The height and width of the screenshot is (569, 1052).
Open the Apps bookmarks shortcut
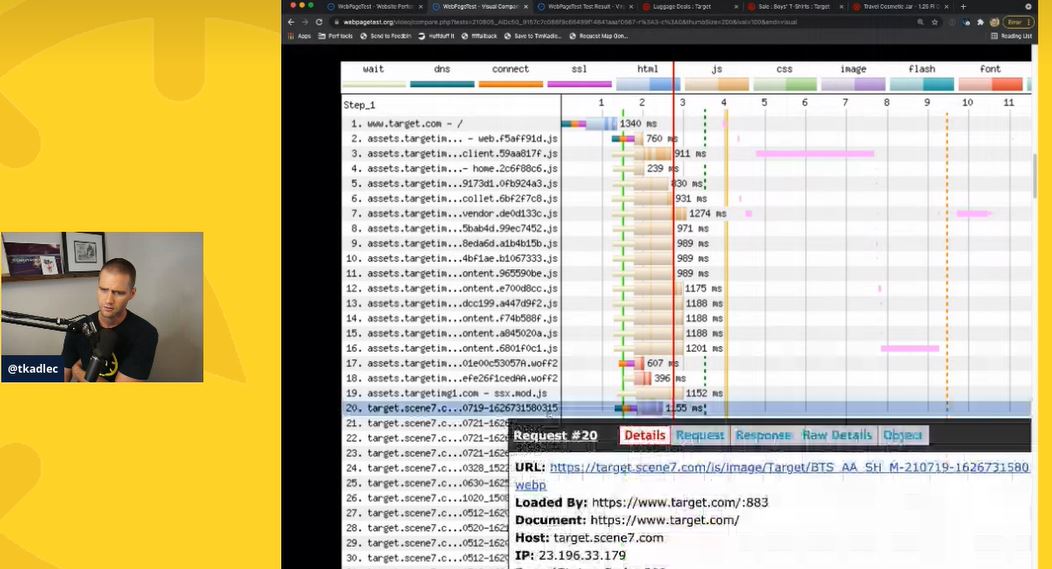[x=300, y=36]
